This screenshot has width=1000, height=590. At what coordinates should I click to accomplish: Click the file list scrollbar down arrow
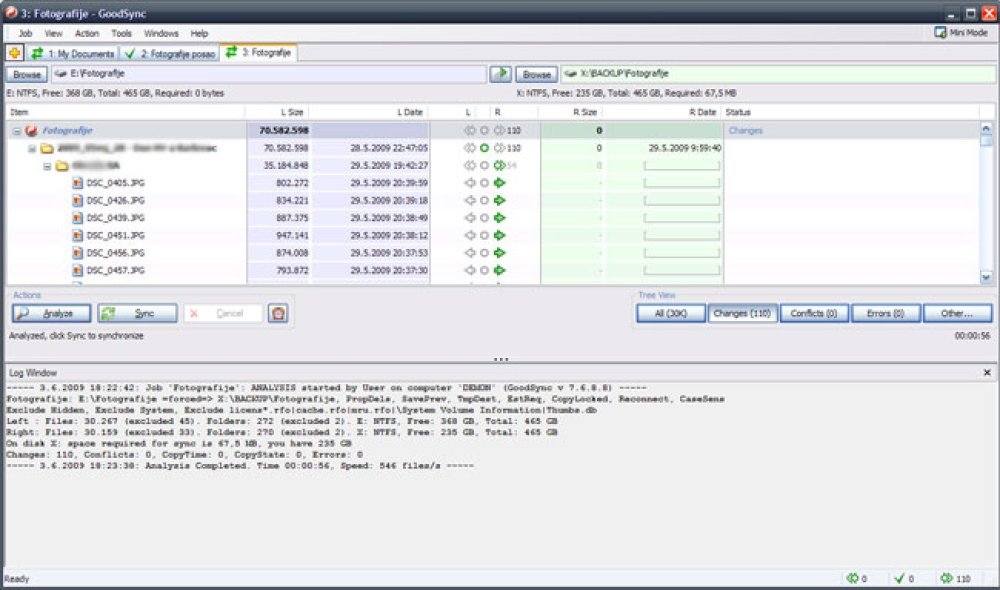pyautogui.click(x=986, y=277)
